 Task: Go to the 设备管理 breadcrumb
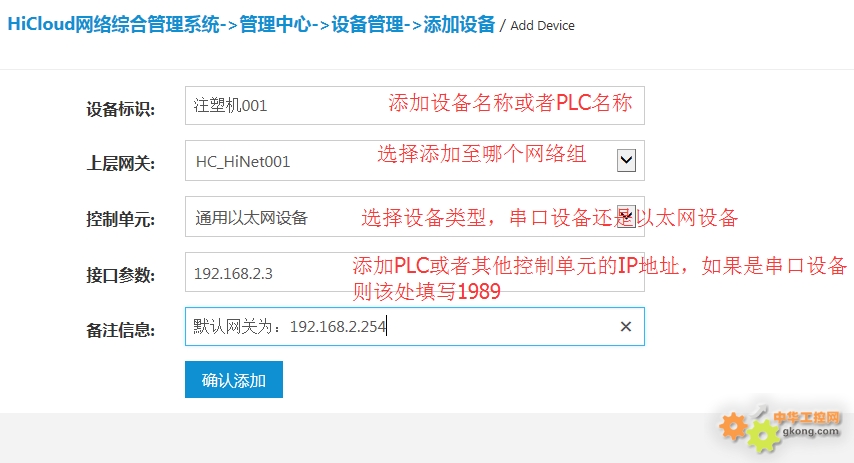(x=367, y=25)
